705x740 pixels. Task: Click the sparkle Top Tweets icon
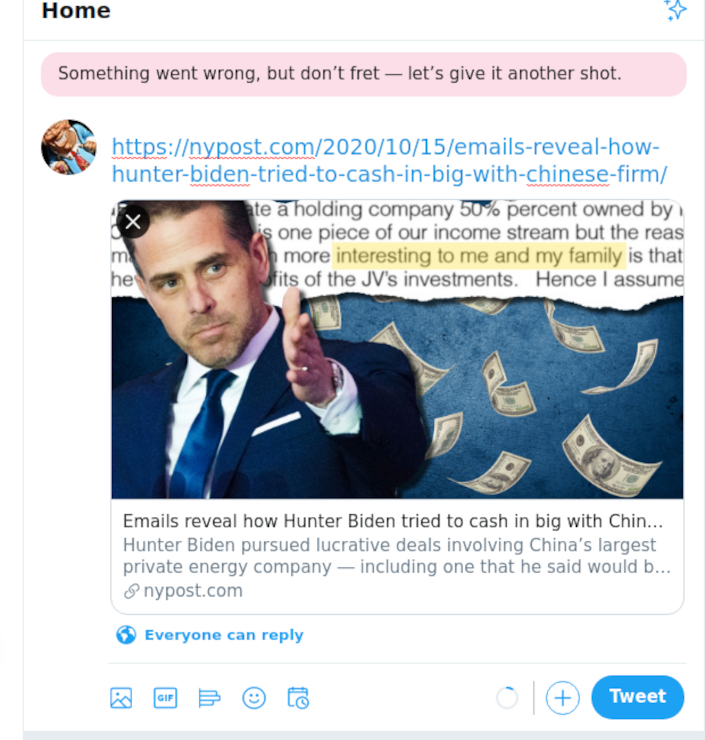tap(675, 11)
